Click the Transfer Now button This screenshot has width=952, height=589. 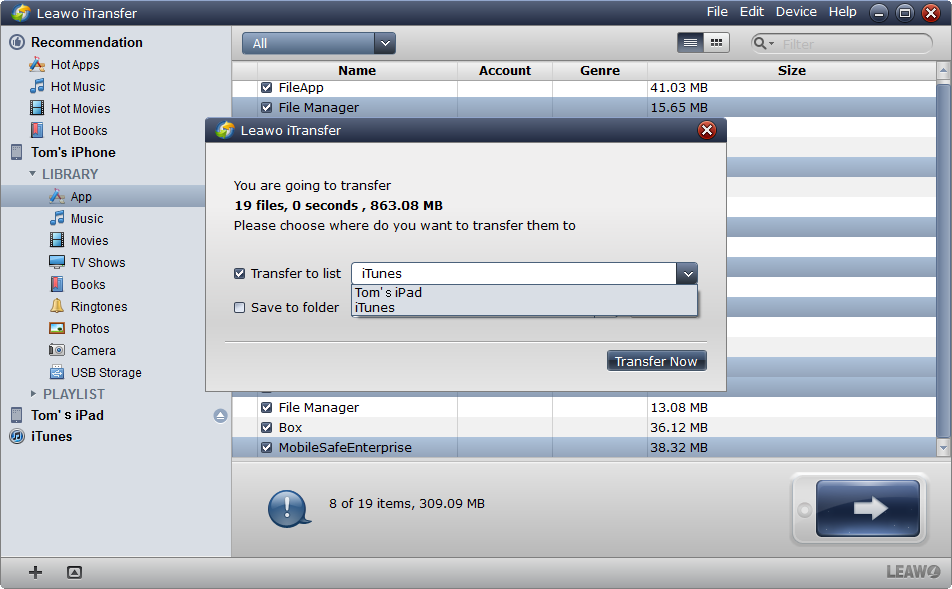click(656, 361)
